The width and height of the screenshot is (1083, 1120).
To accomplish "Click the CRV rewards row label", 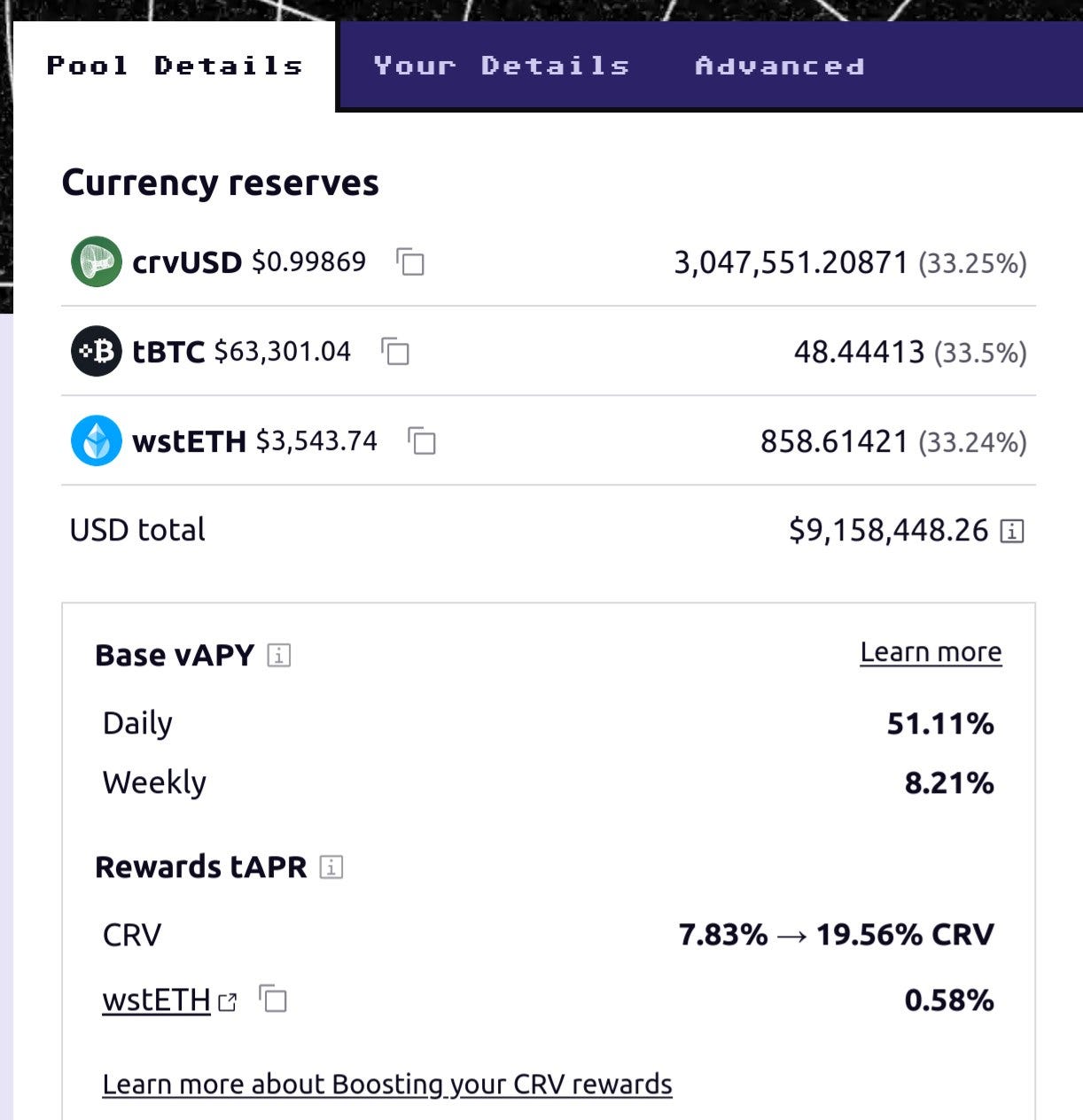I will pos(132,935).
